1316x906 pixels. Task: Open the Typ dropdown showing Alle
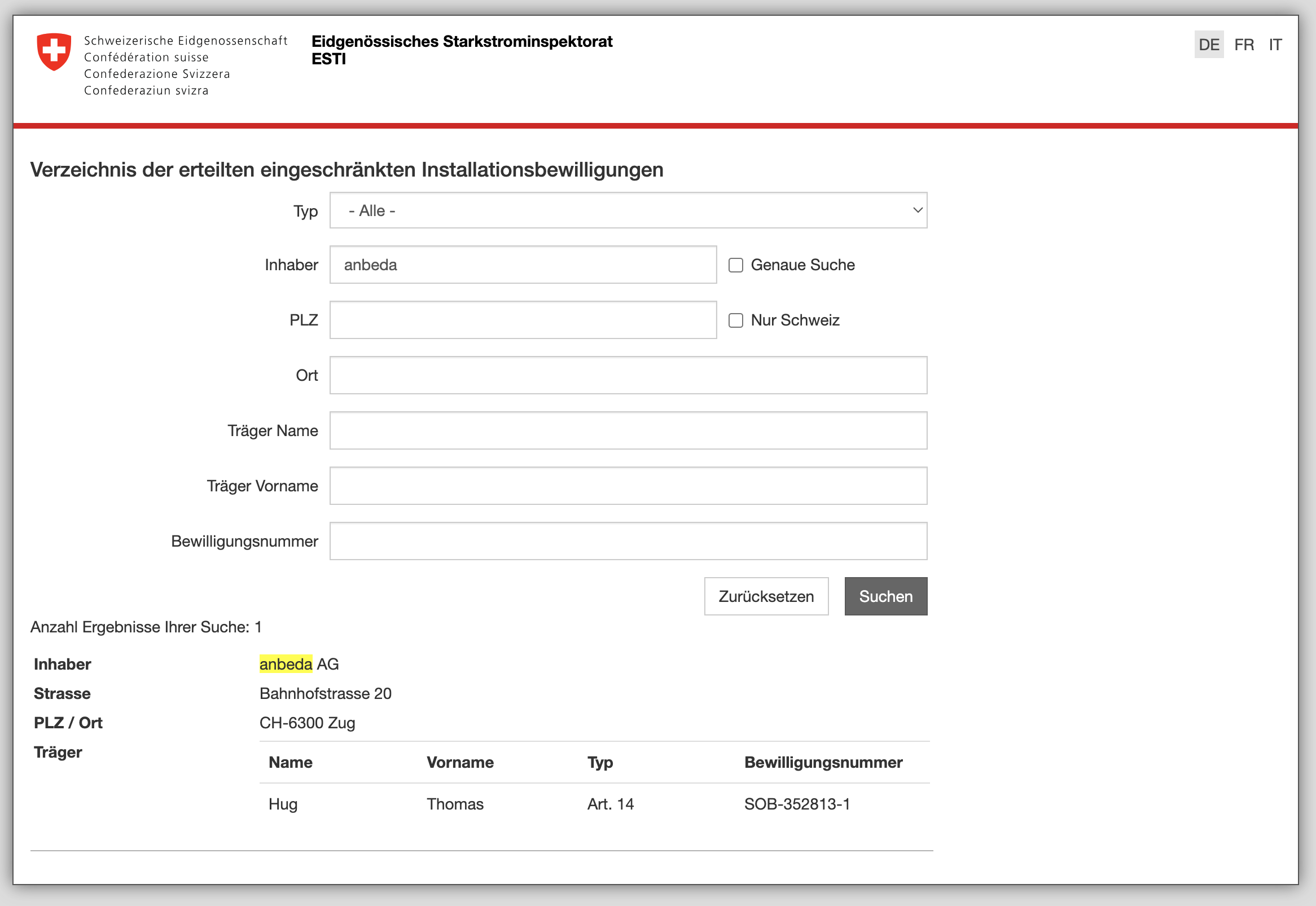(x=628, y=210)
